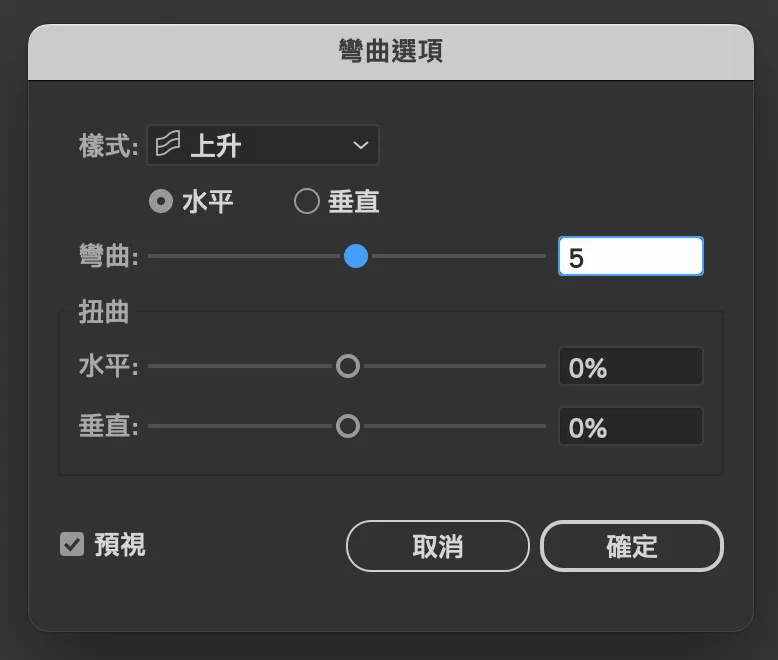Screen dimensions: 778x660
Task: Focus the 扭曲 水平 0% input field
Action: (631, 366)
